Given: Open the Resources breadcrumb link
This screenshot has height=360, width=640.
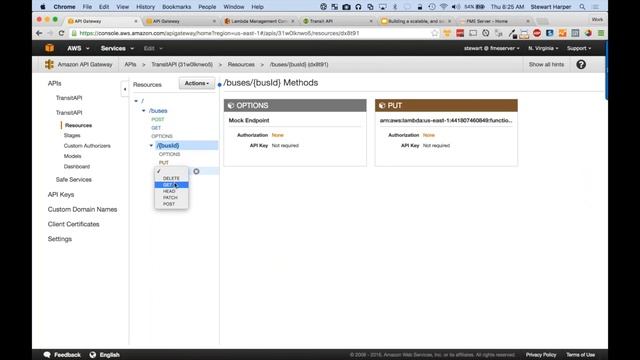Looking at the screenshot, I should tap(241, 64).
